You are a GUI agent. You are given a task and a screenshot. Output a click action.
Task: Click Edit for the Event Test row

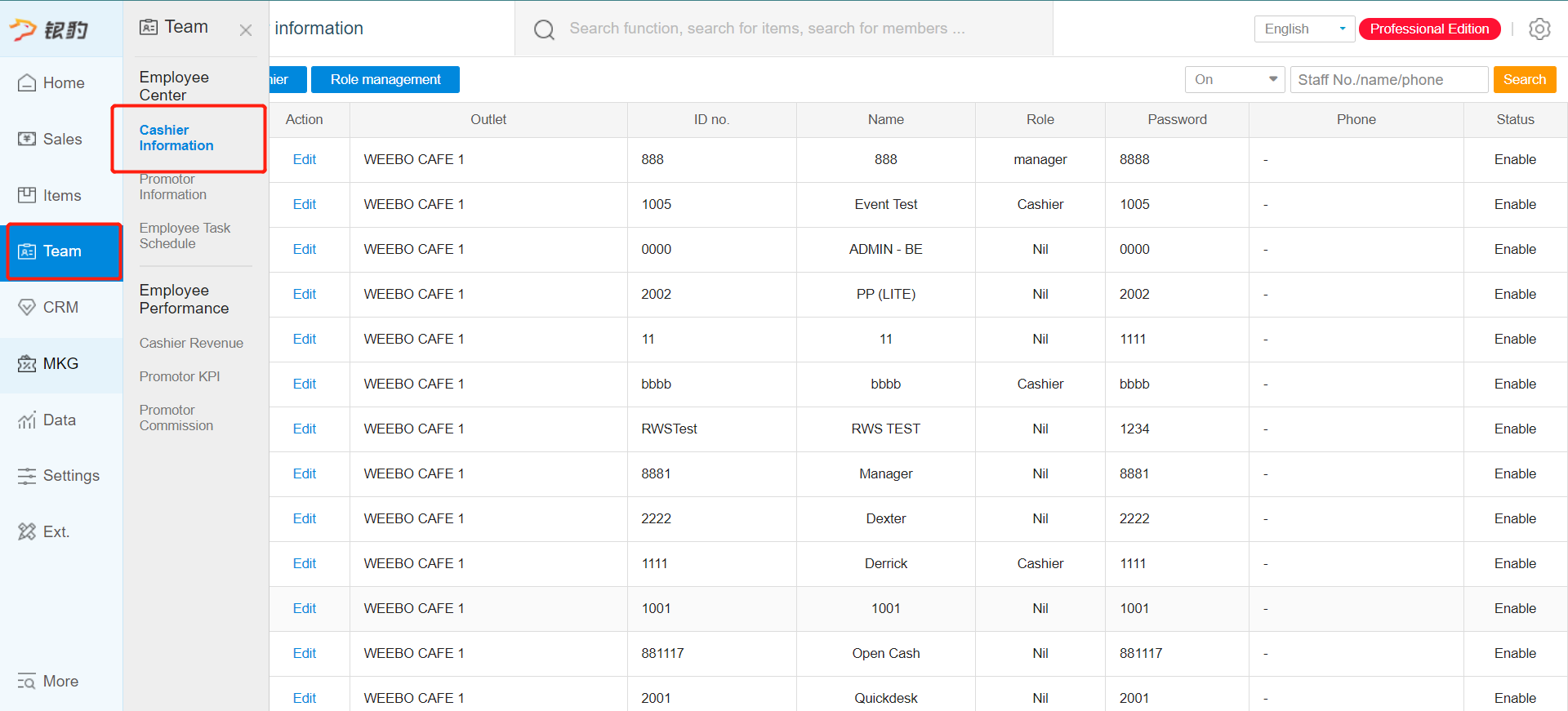(x=305, y=204)
